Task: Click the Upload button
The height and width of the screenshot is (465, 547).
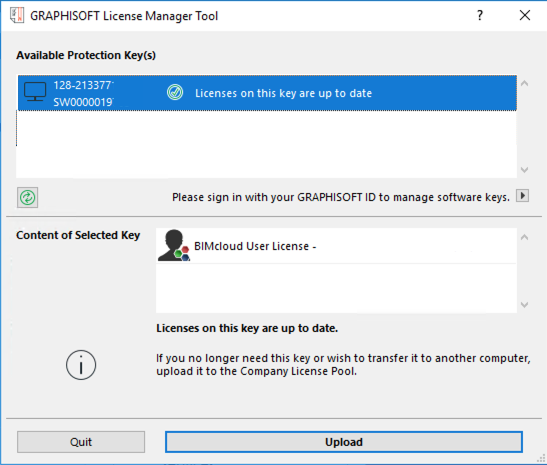Action: (344, 442)
